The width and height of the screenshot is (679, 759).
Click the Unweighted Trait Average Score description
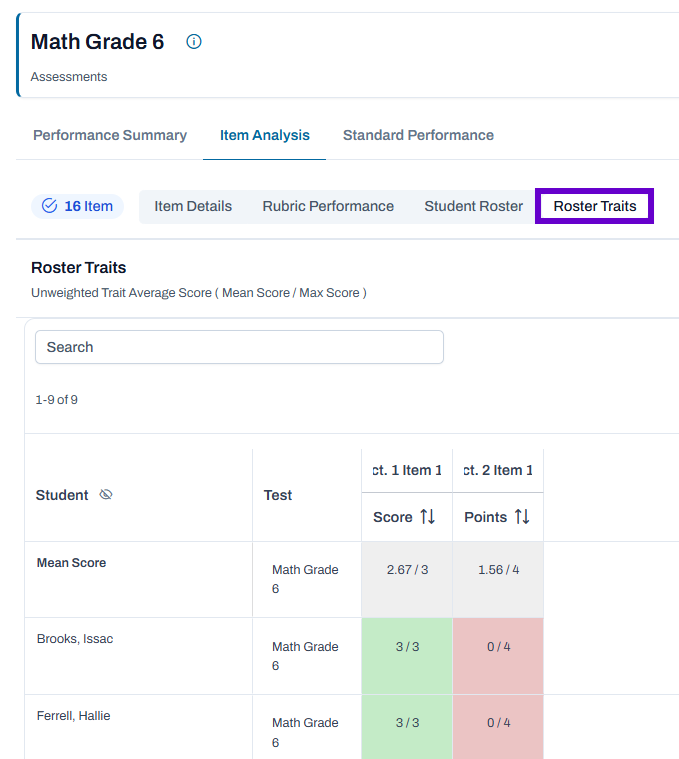[x=199, y=293]
